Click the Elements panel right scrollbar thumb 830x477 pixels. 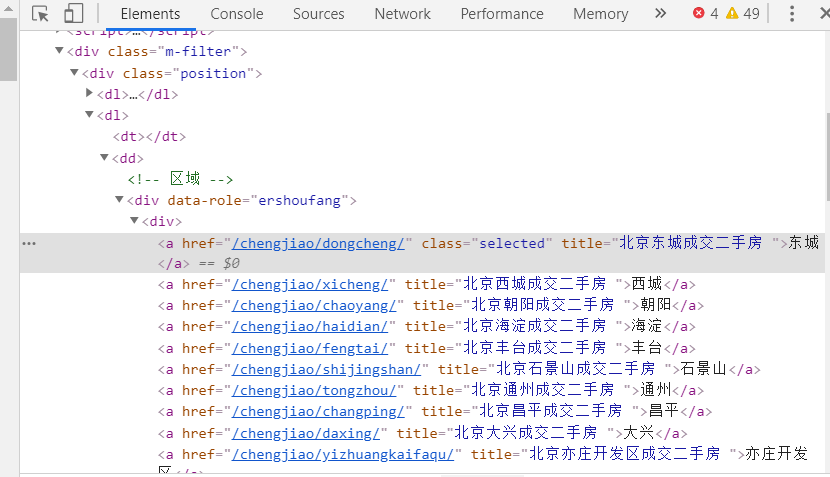coord(827,157)
